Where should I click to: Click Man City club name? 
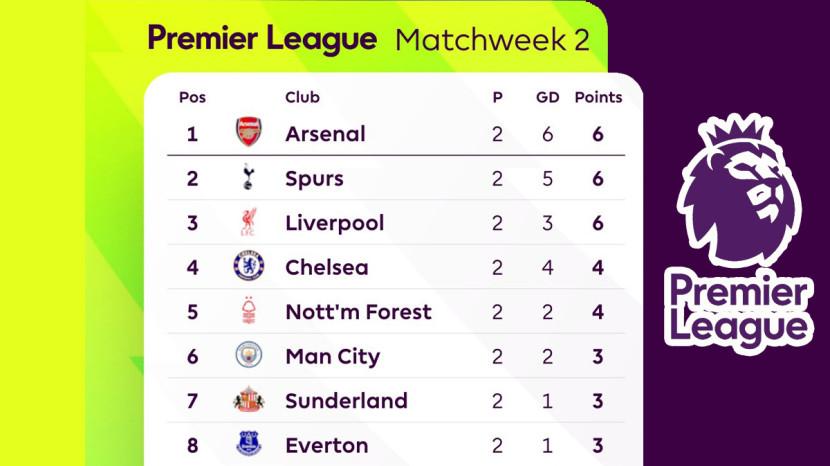pos(332,357)
